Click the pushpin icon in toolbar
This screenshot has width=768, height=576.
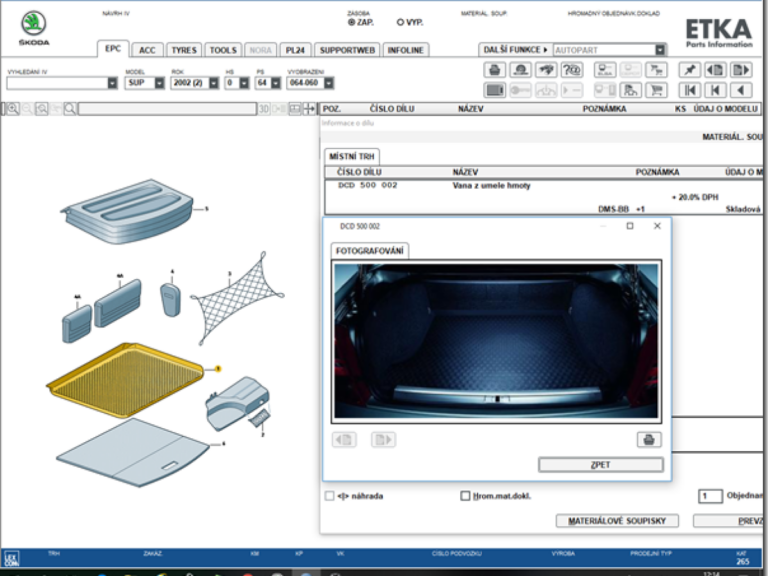point(689,70)
